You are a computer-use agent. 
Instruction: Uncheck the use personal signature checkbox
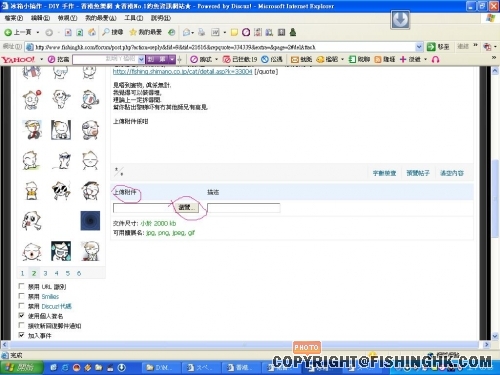pos(21,315)
